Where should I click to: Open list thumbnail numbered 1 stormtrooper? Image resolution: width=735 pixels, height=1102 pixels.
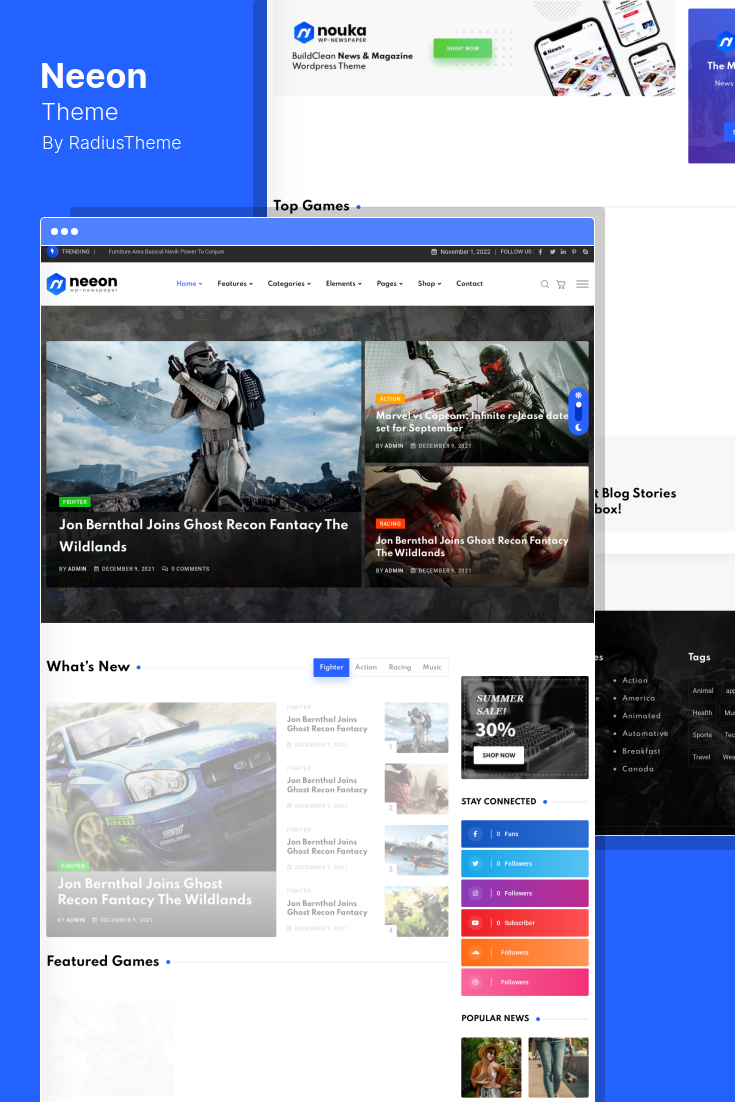416,727
